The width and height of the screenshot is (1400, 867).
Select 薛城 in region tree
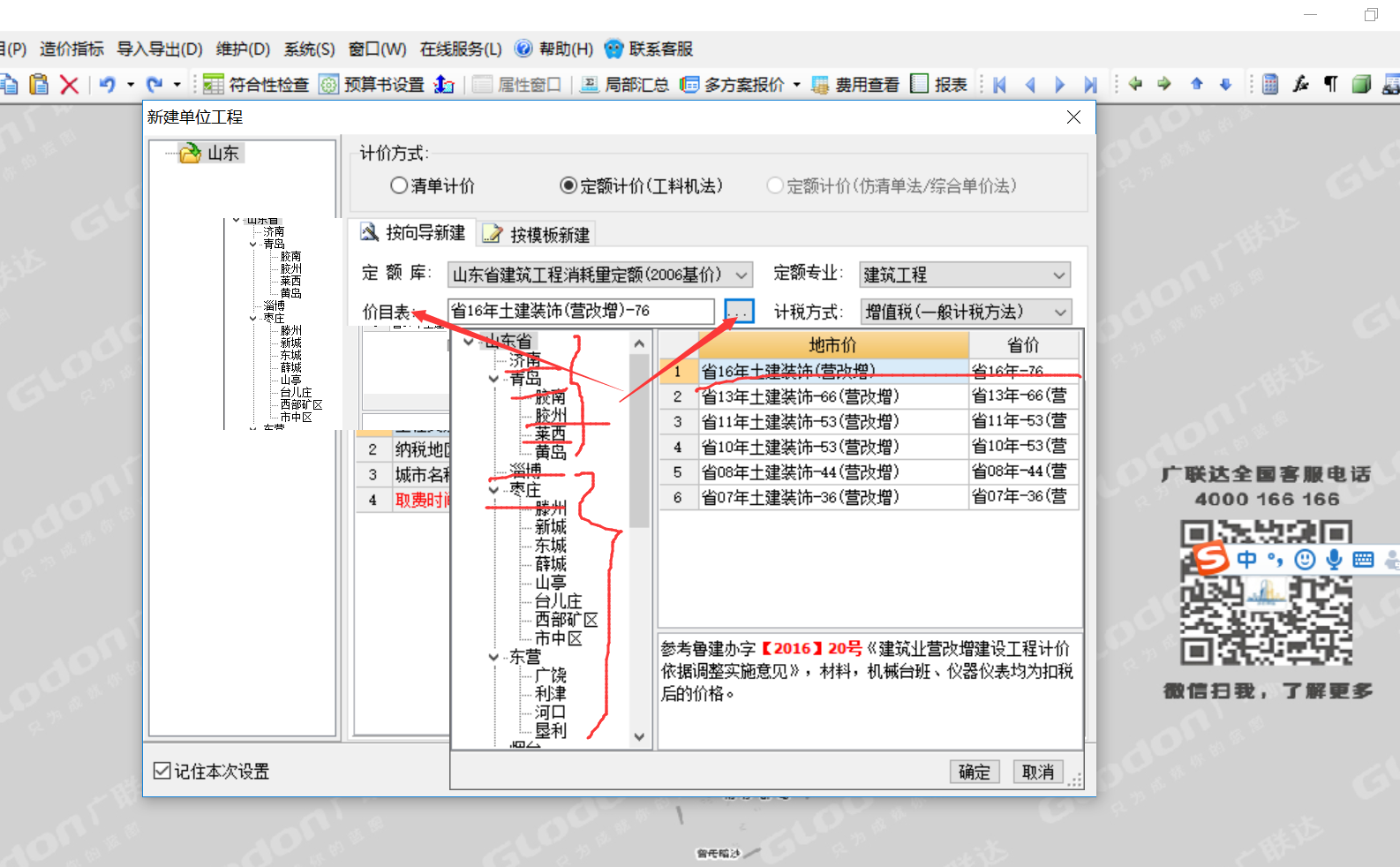(550, 563)
